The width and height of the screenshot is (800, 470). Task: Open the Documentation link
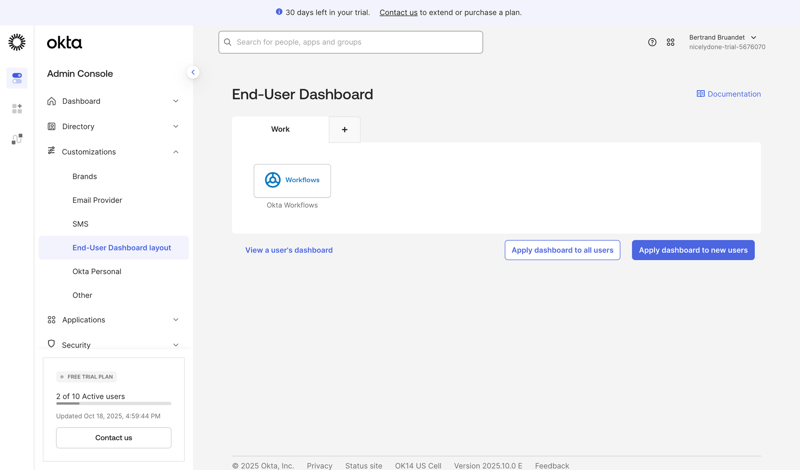[729, 94]
